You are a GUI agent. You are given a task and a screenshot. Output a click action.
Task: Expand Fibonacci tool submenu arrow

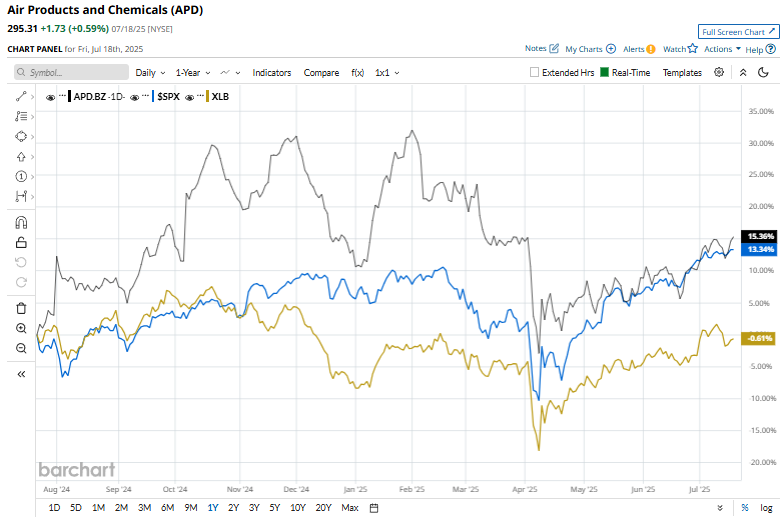click(x=32, y=117)
